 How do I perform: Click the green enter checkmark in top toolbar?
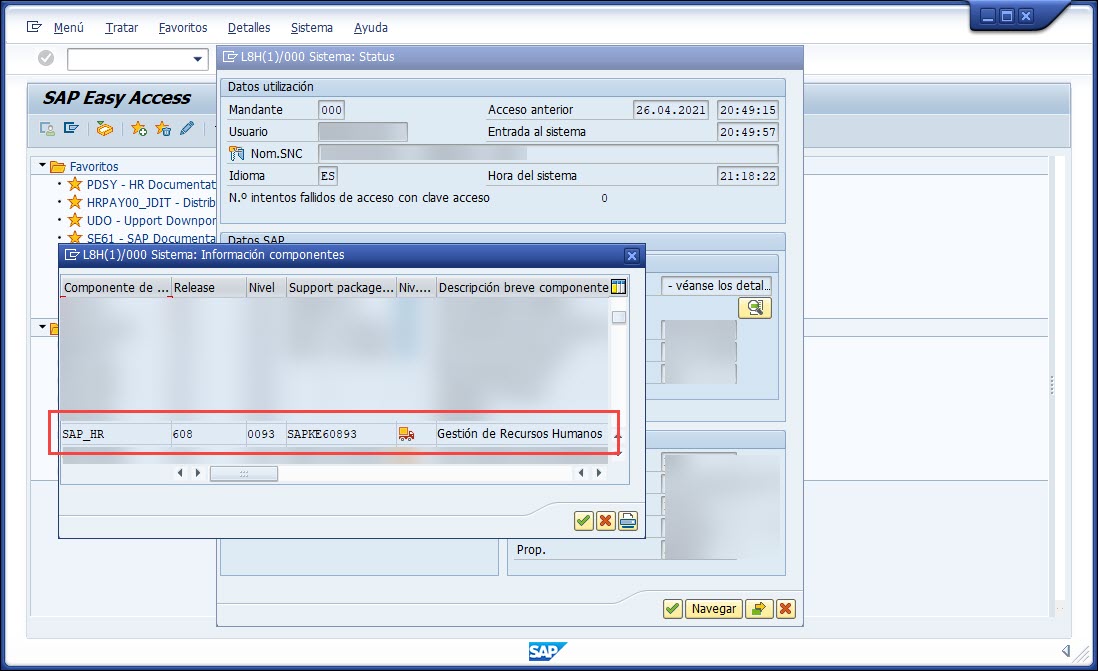pyautogui.click(x=46, y=59)
